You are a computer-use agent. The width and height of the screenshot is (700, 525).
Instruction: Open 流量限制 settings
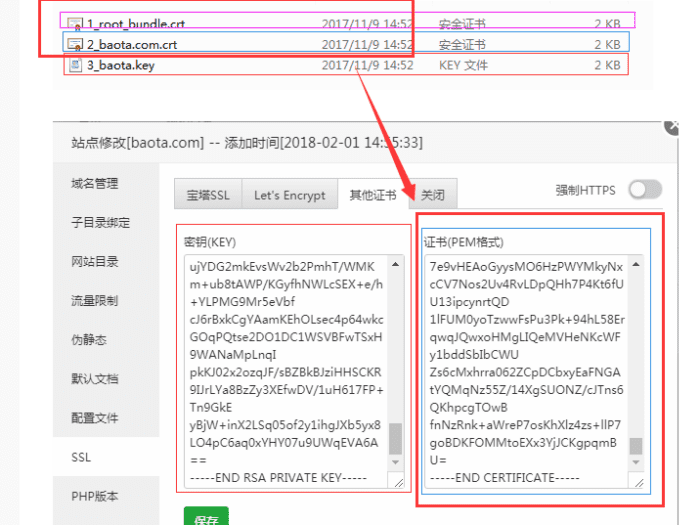(94, 301)
